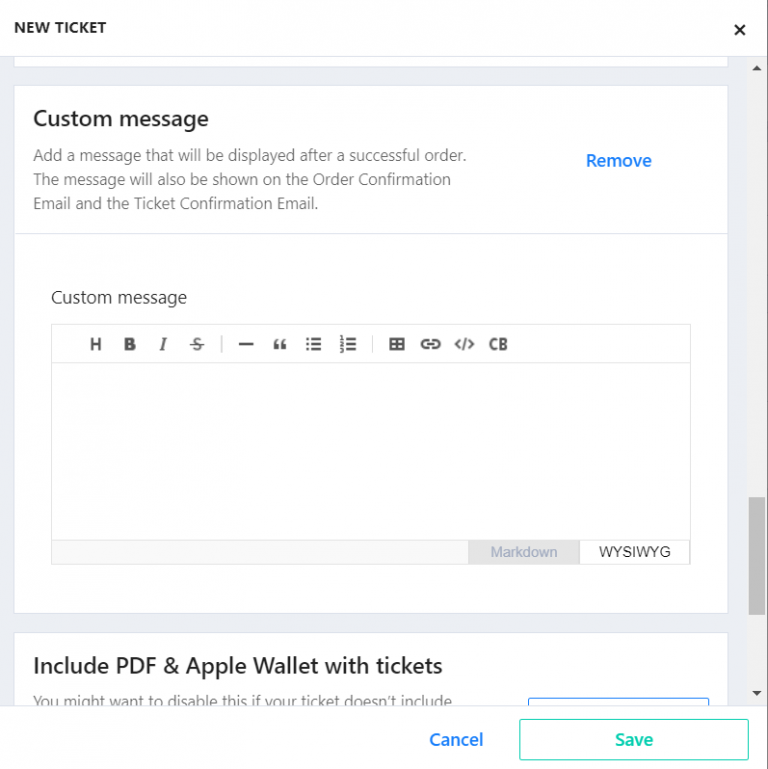
Task: Close the New Ticket dialog
Action: (740, 30)
